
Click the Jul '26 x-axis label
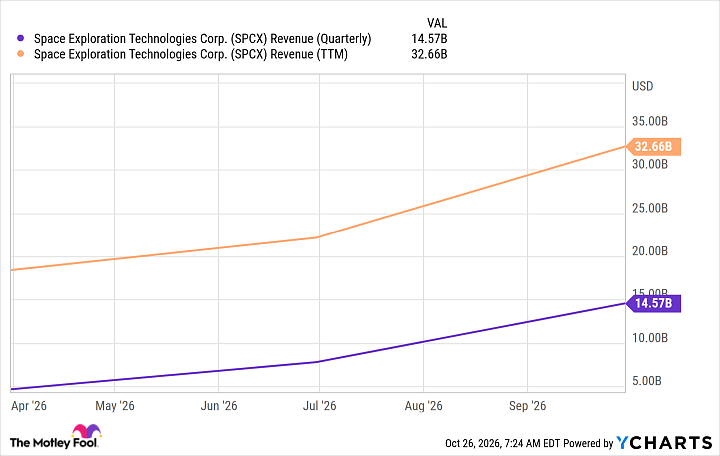[x=320, y=406]
